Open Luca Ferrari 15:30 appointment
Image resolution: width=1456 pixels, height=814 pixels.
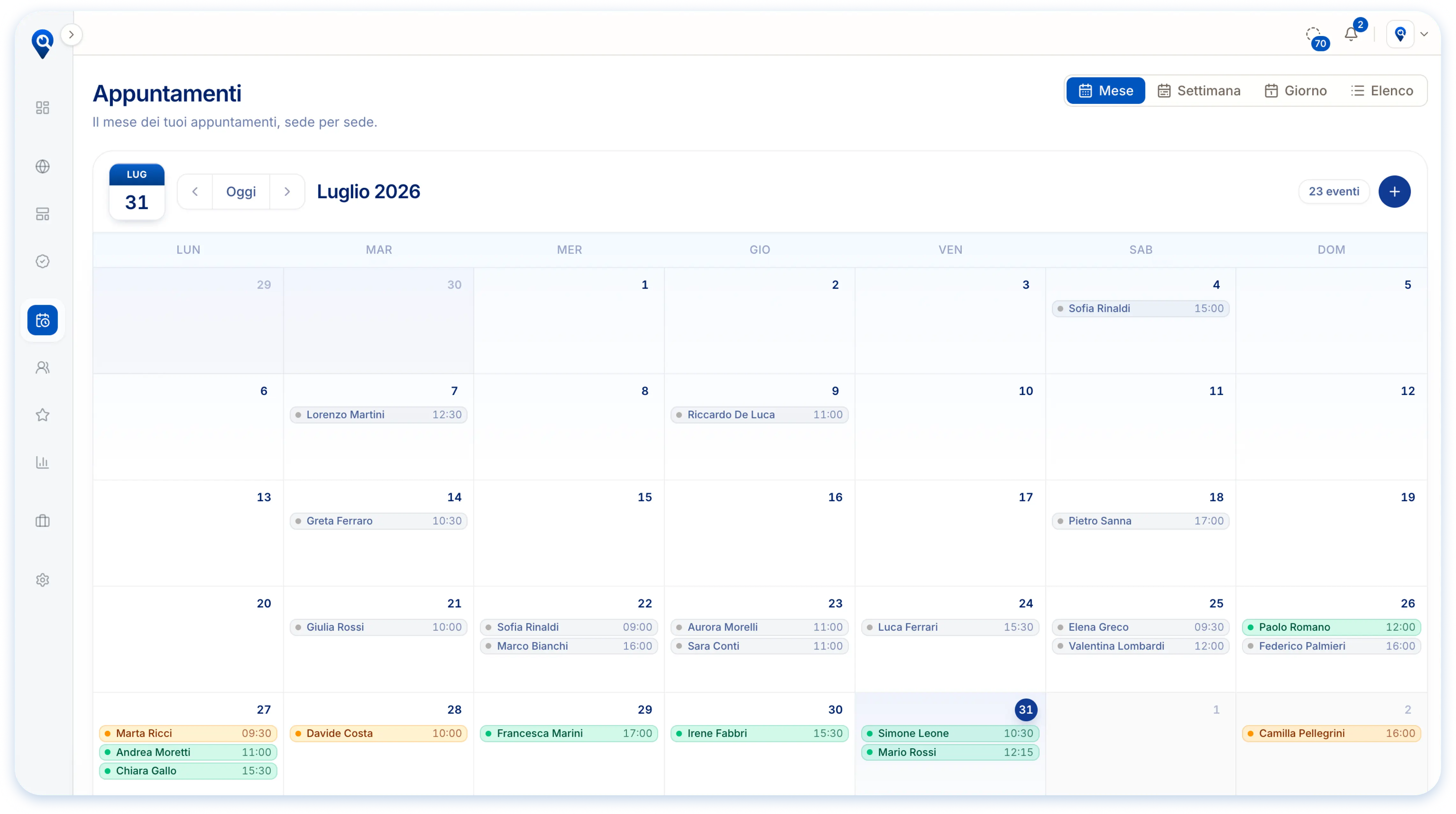950,627
